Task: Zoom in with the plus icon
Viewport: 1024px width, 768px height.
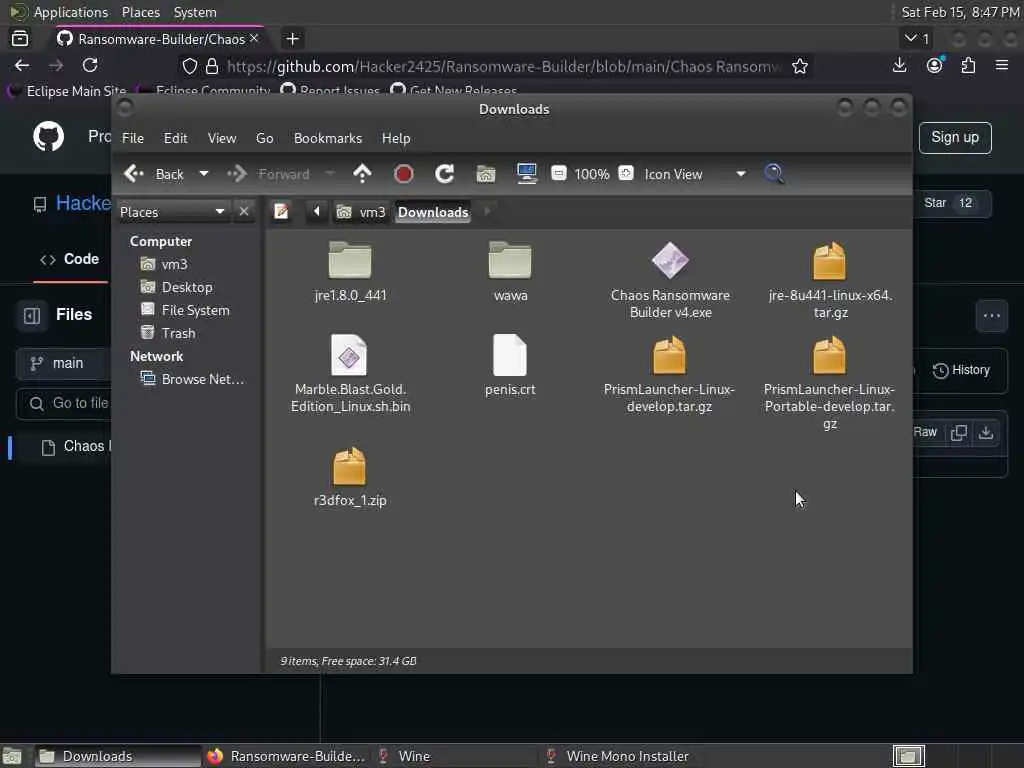Action: click(x=626, y=173)
